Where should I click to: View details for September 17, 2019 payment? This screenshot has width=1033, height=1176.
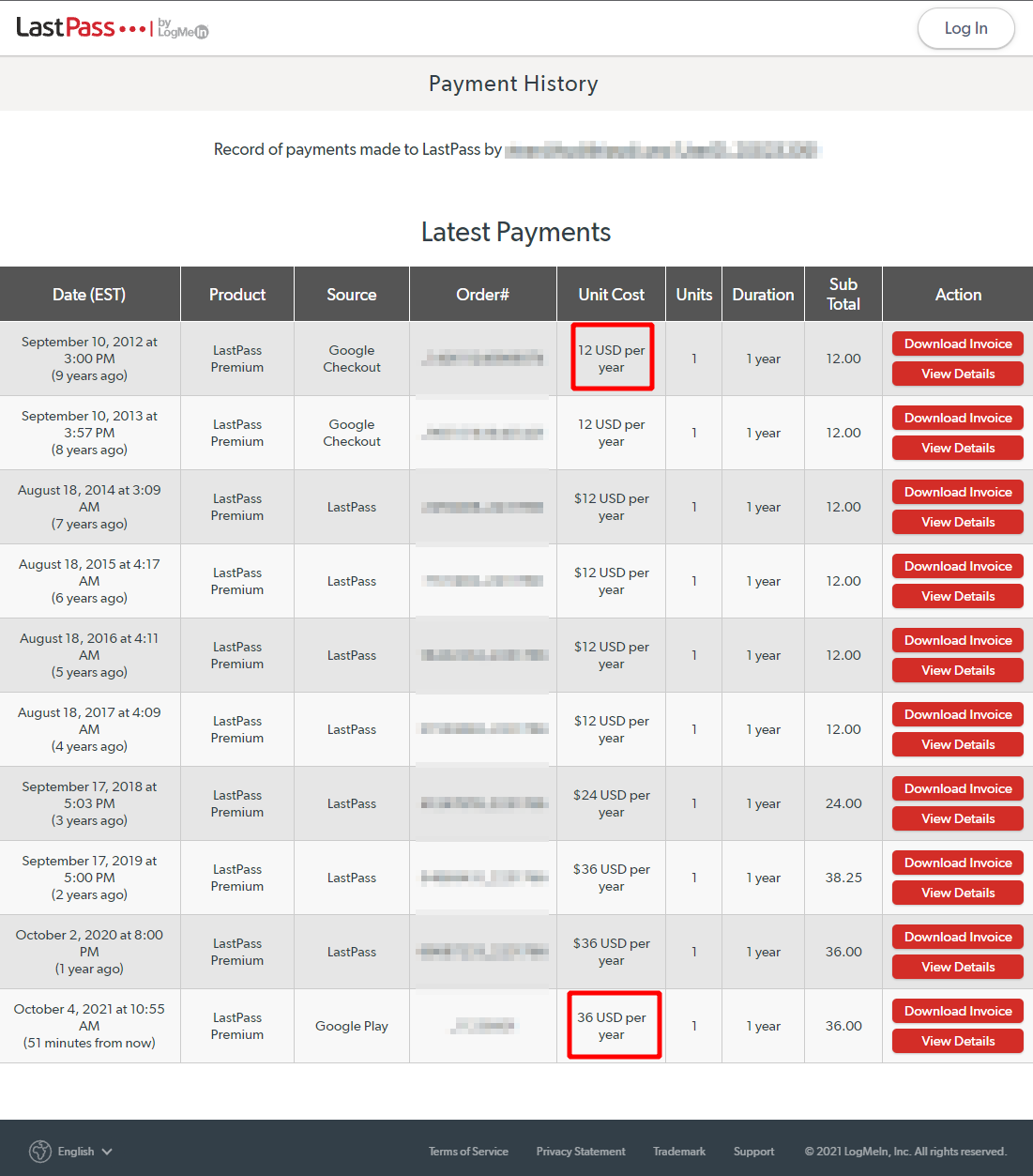click(x=958, y=893)
